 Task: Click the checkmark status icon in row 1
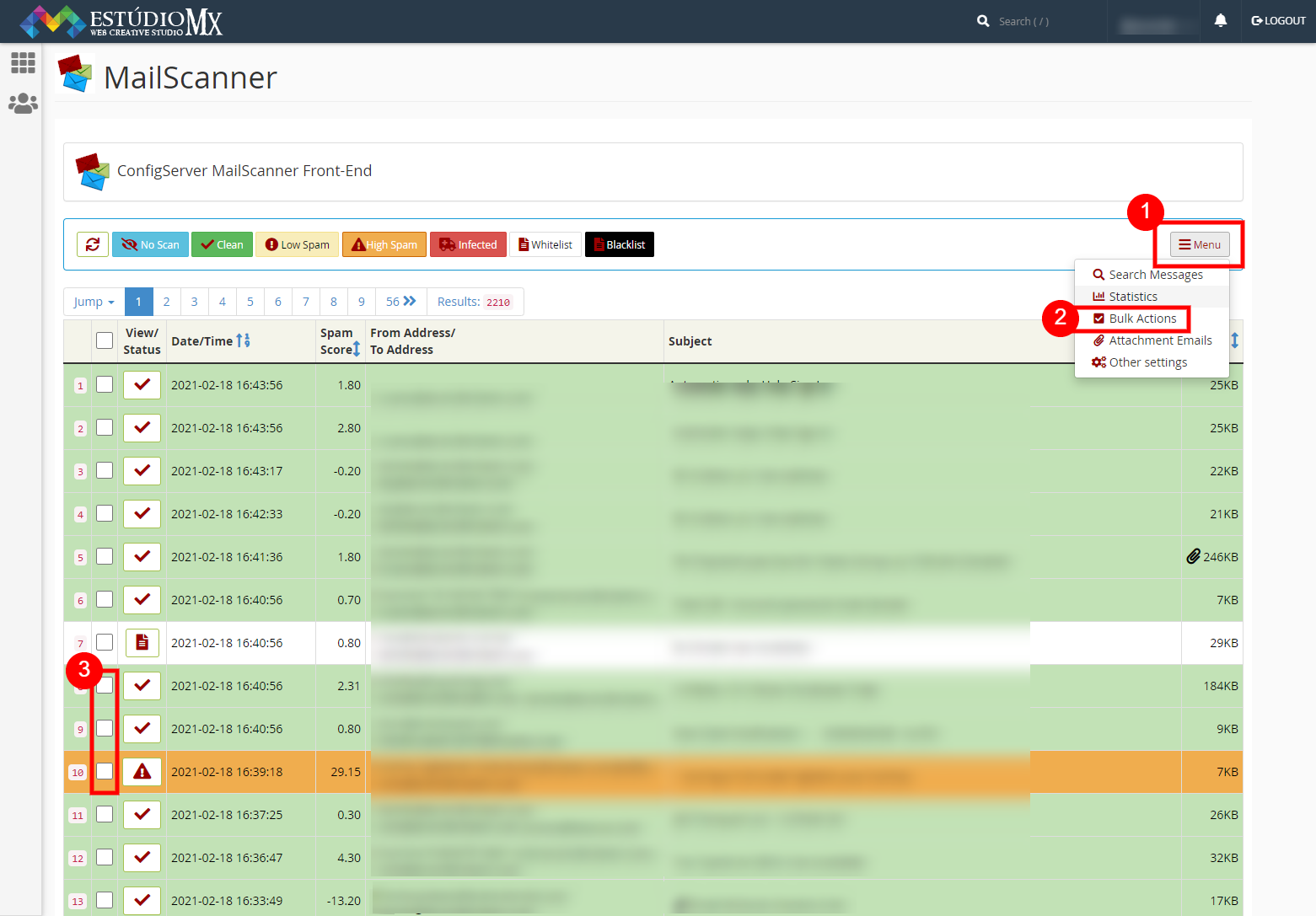pyautogui.click(x=142, y=385)
